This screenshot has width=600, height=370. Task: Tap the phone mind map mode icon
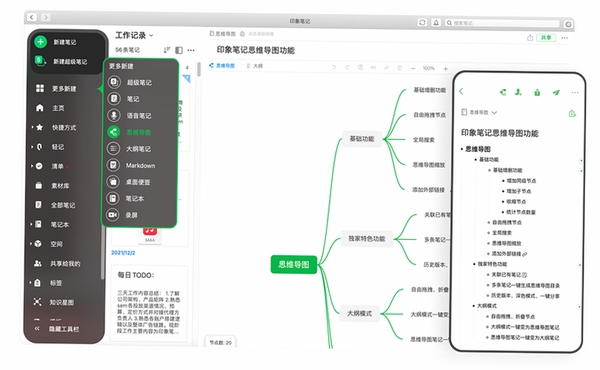click(503, 92)
